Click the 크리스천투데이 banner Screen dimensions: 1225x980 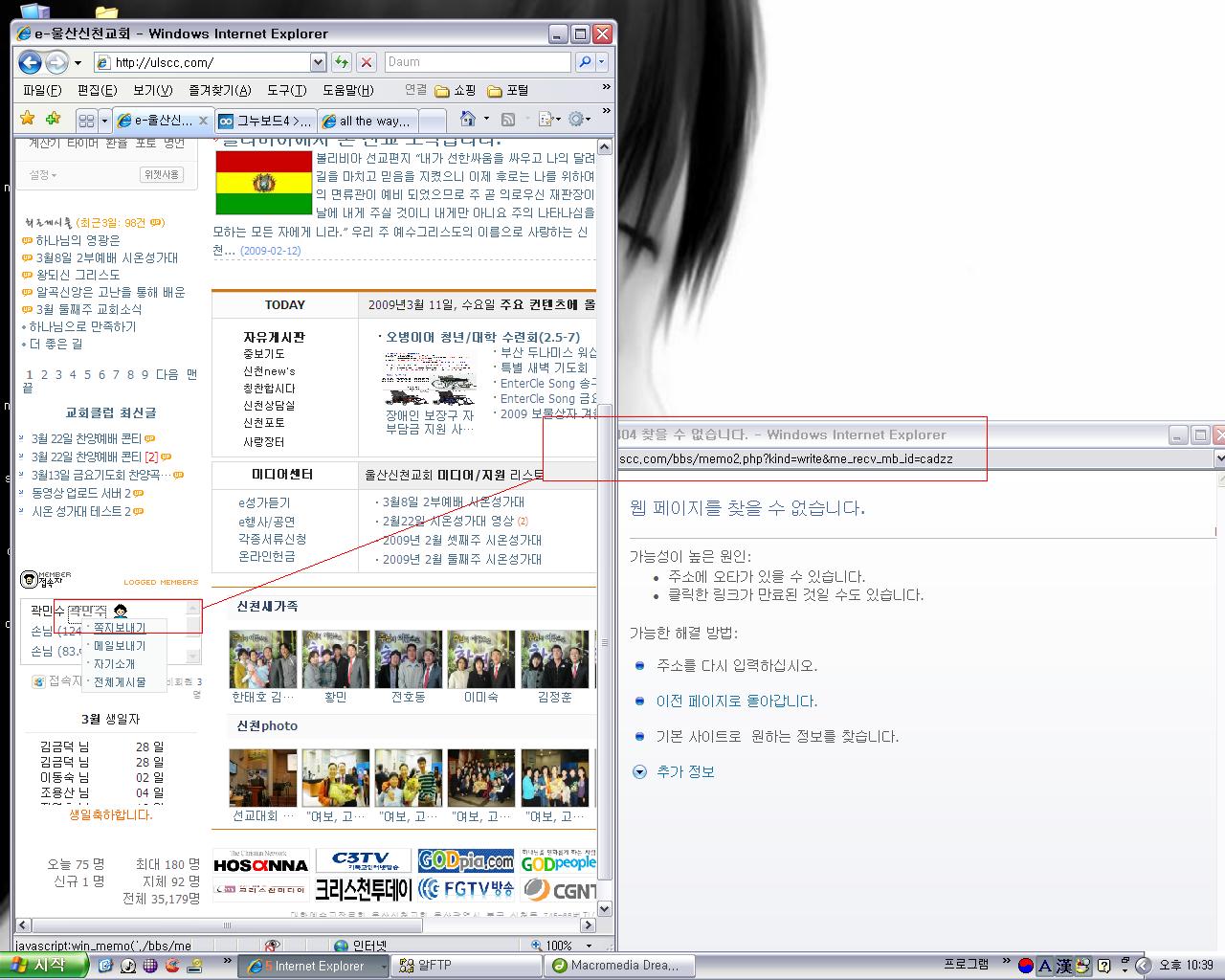click(363, 889)
